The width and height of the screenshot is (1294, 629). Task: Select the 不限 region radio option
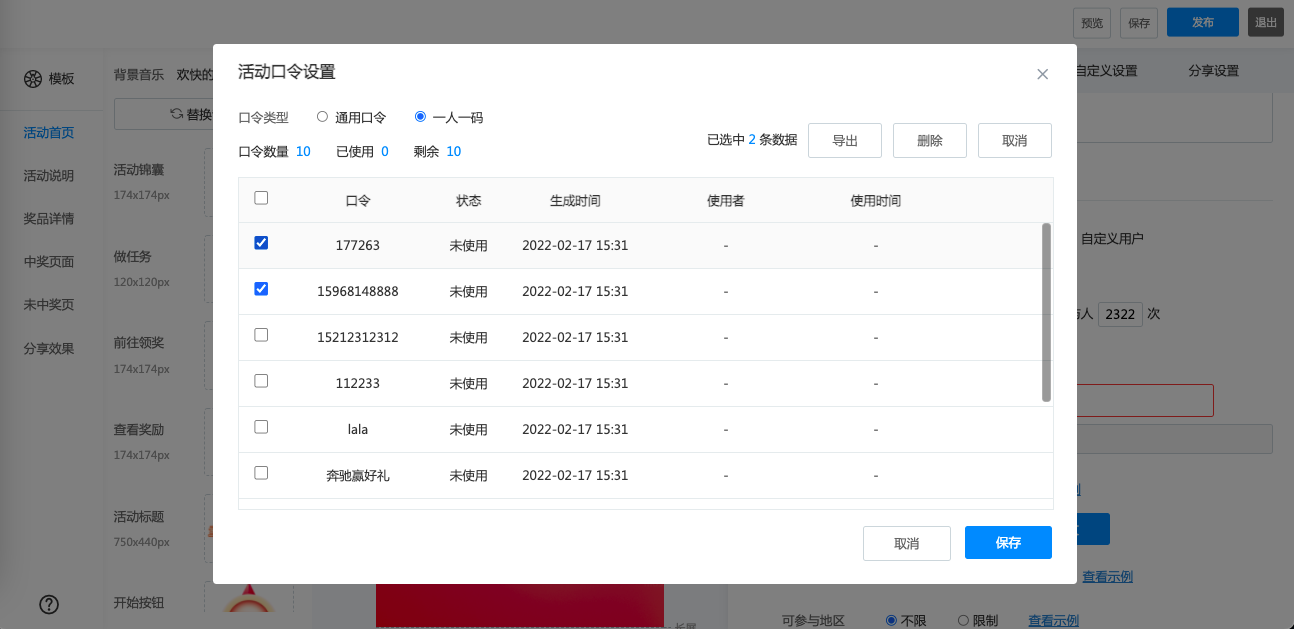coord(891,620)
